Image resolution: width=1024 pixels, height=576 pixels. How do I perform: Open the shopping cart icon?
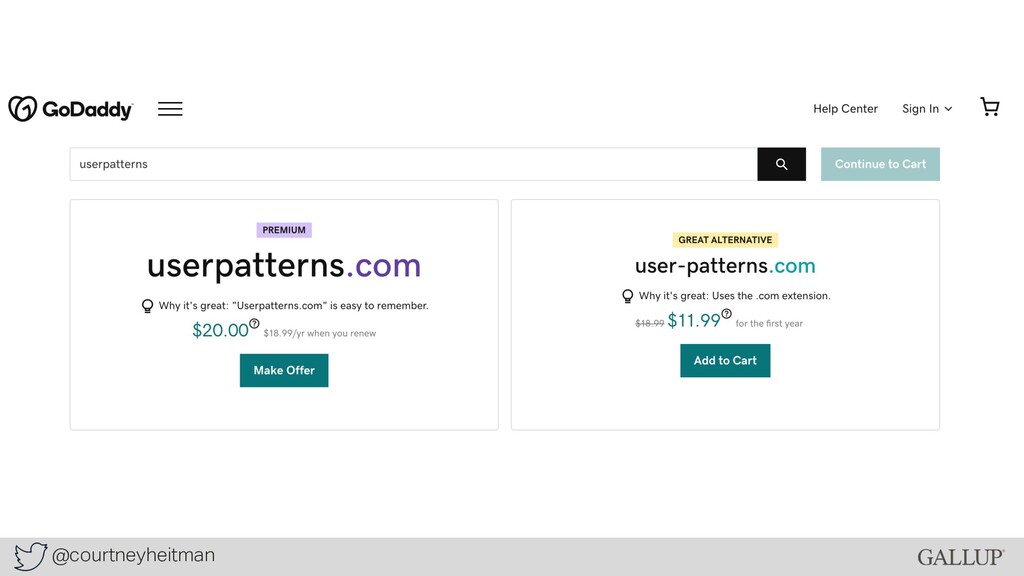click(990, 106)
